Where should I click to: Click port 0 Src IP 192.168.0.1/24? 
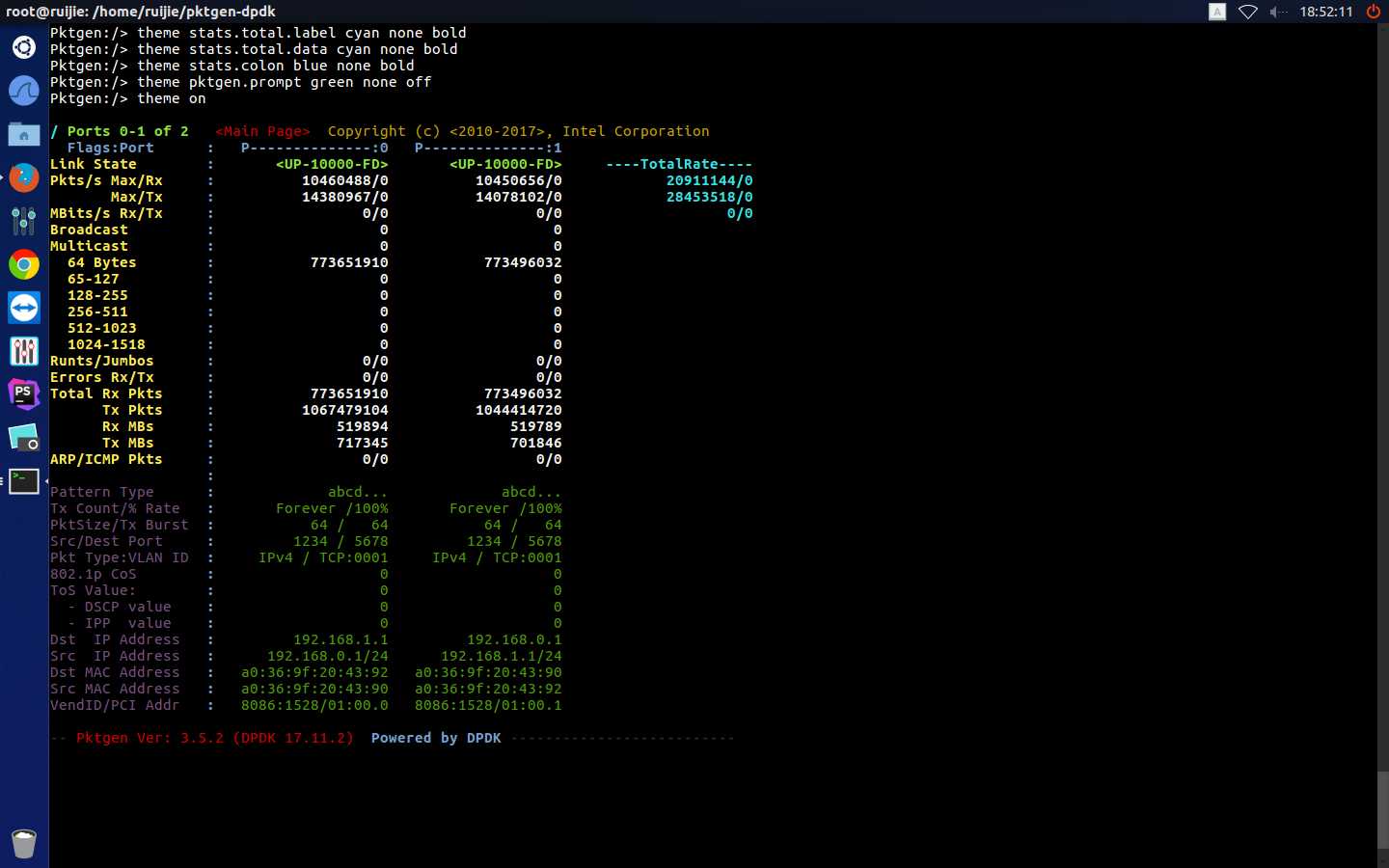327,656
